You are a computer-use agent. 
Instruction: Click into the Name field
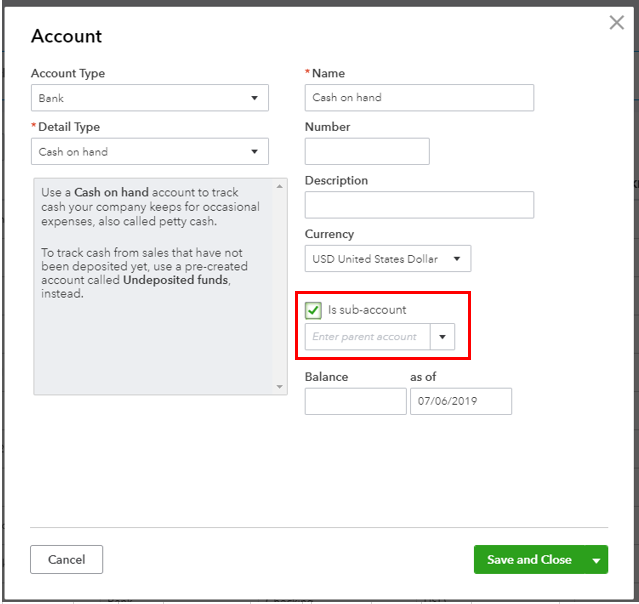pyautogui.click(x=419, y=98)
